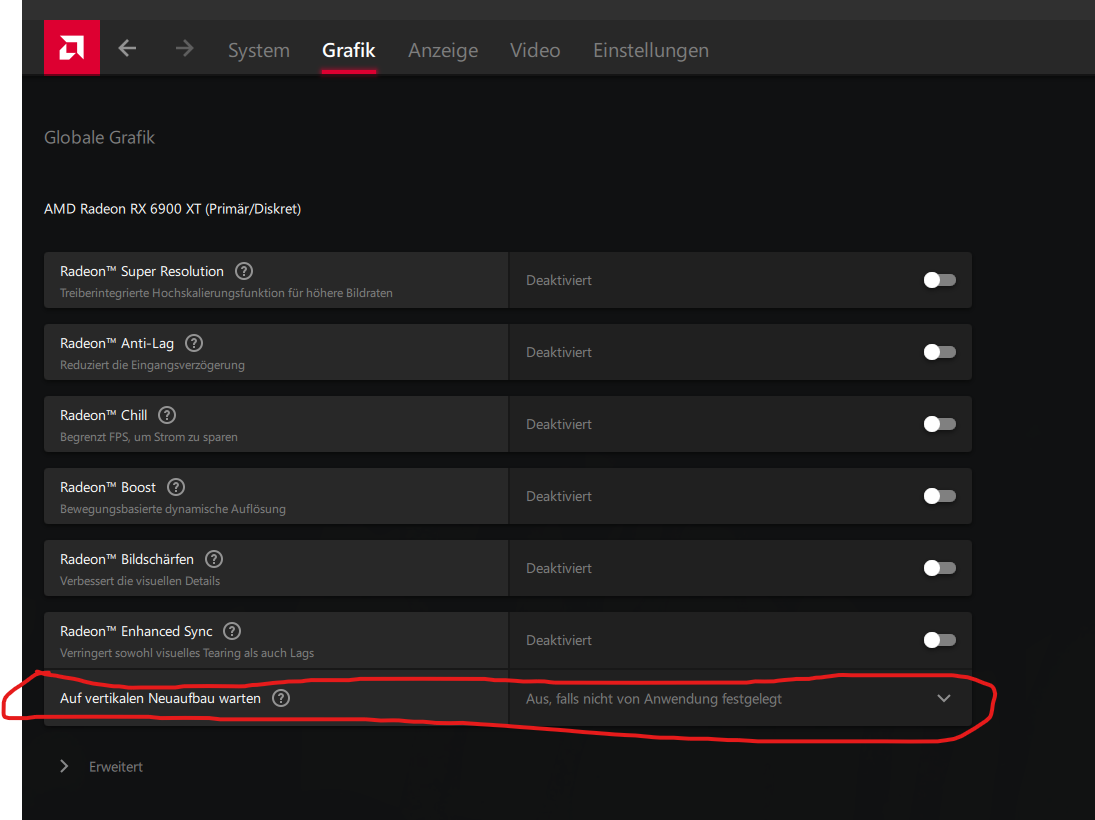Open the Einstellungen tab
1095x820 pixels.
[651, 50]
